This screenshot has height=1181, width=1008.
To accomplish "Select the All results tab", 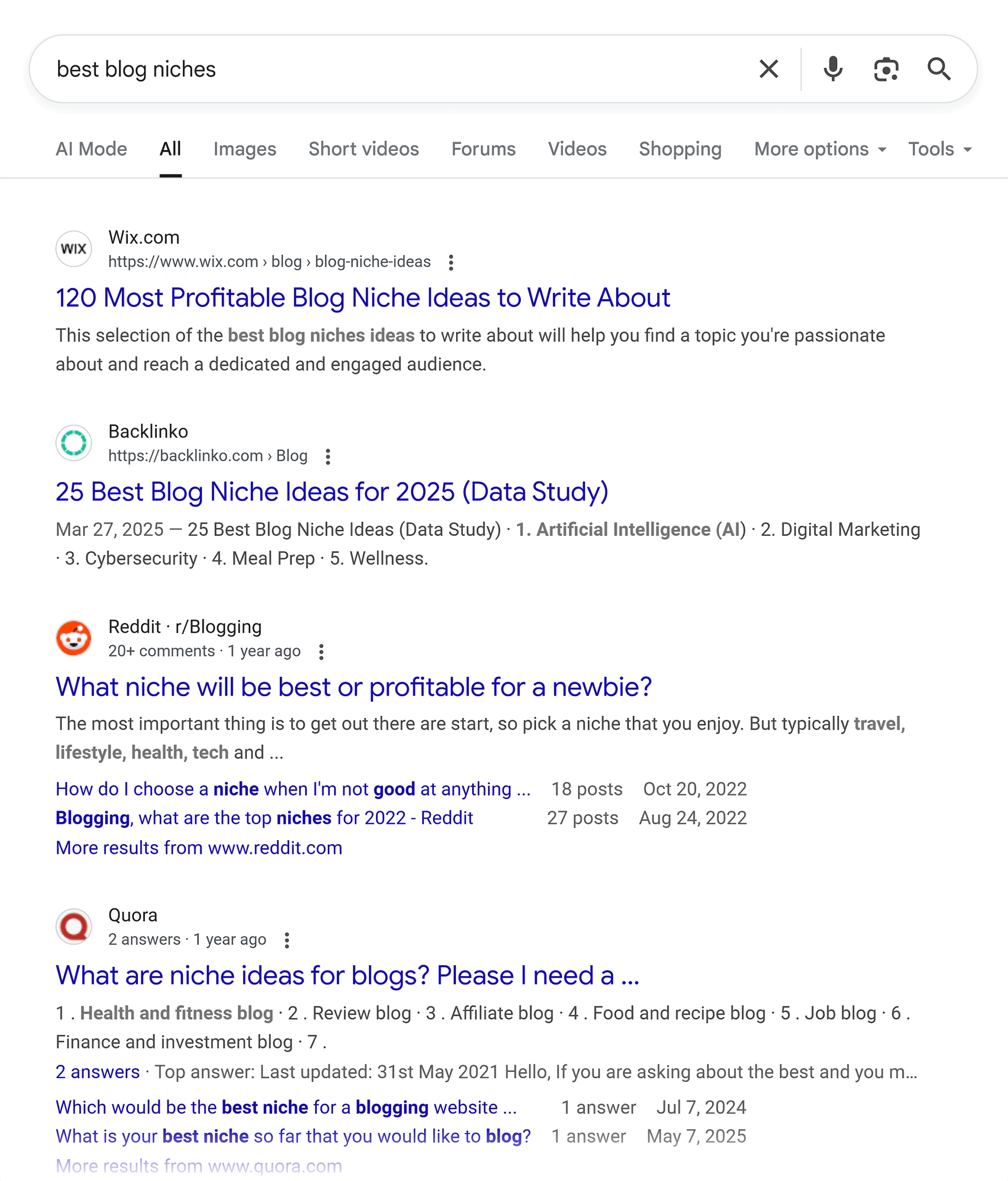I will 170,149.
